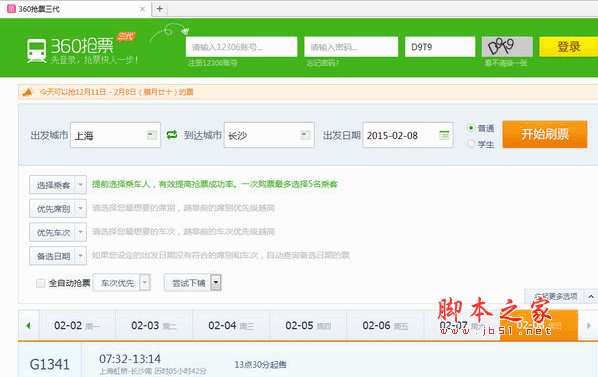Click the captcha text field D9T9

[x=440, y=47]
